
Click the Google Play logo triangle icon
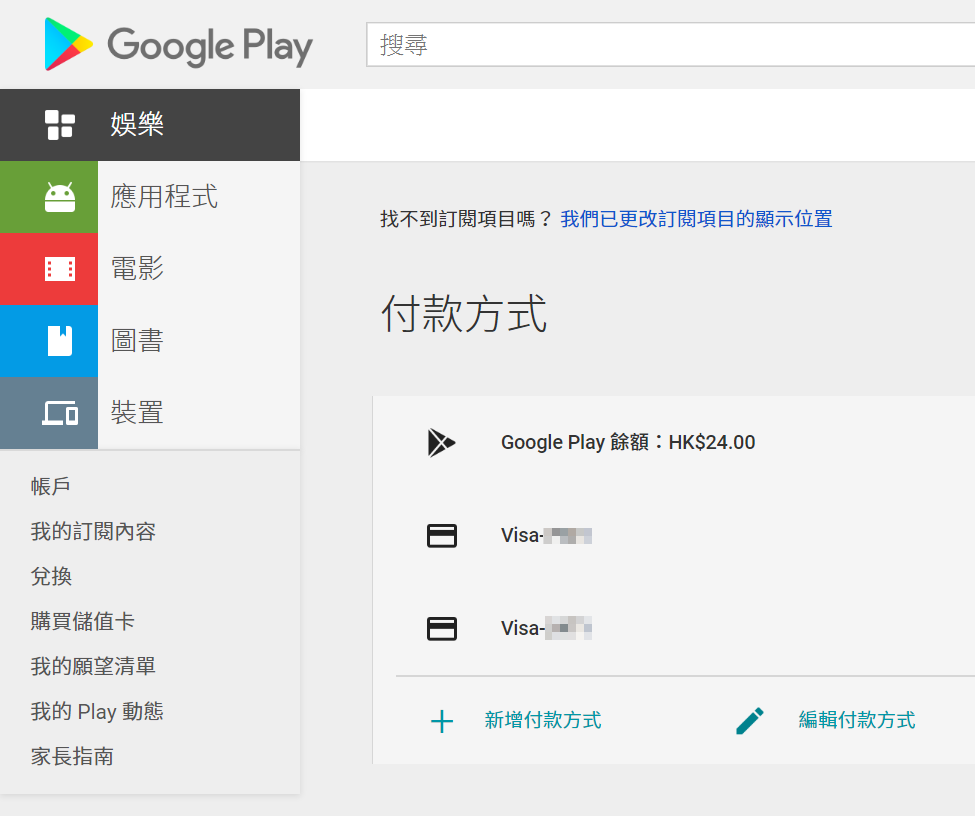point(68,44)
